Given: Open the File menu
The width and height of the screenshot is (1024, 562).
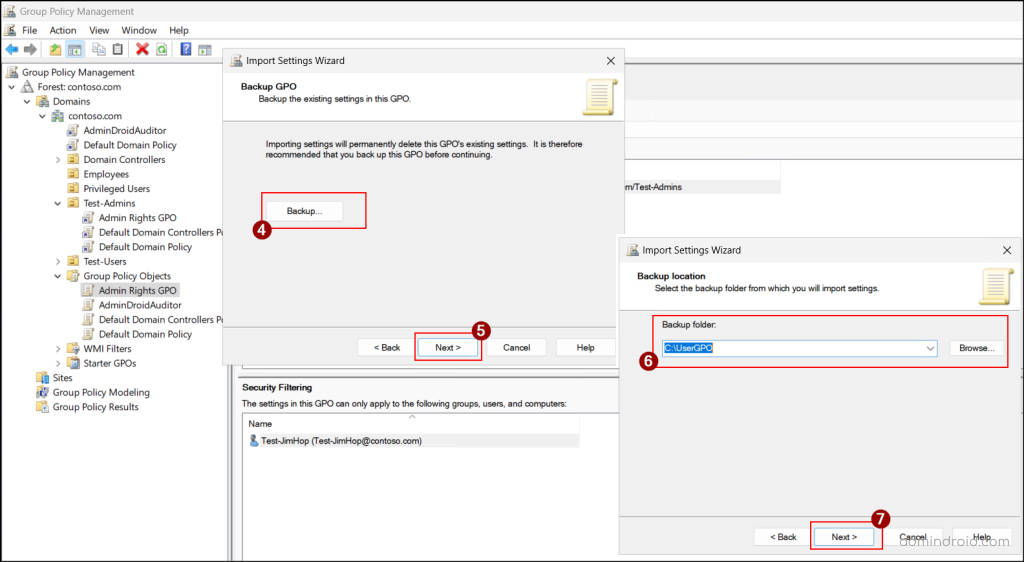Looking at the screenshot, I should [29, 30].
